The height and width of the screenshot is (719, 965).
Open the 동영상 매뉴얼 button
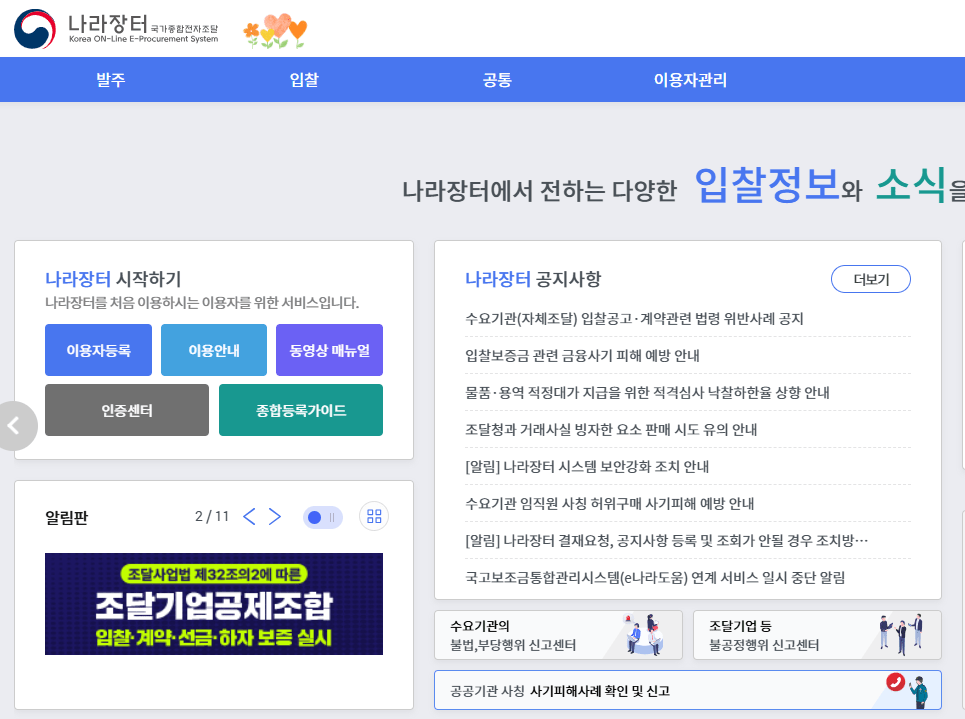pos(329,350)
